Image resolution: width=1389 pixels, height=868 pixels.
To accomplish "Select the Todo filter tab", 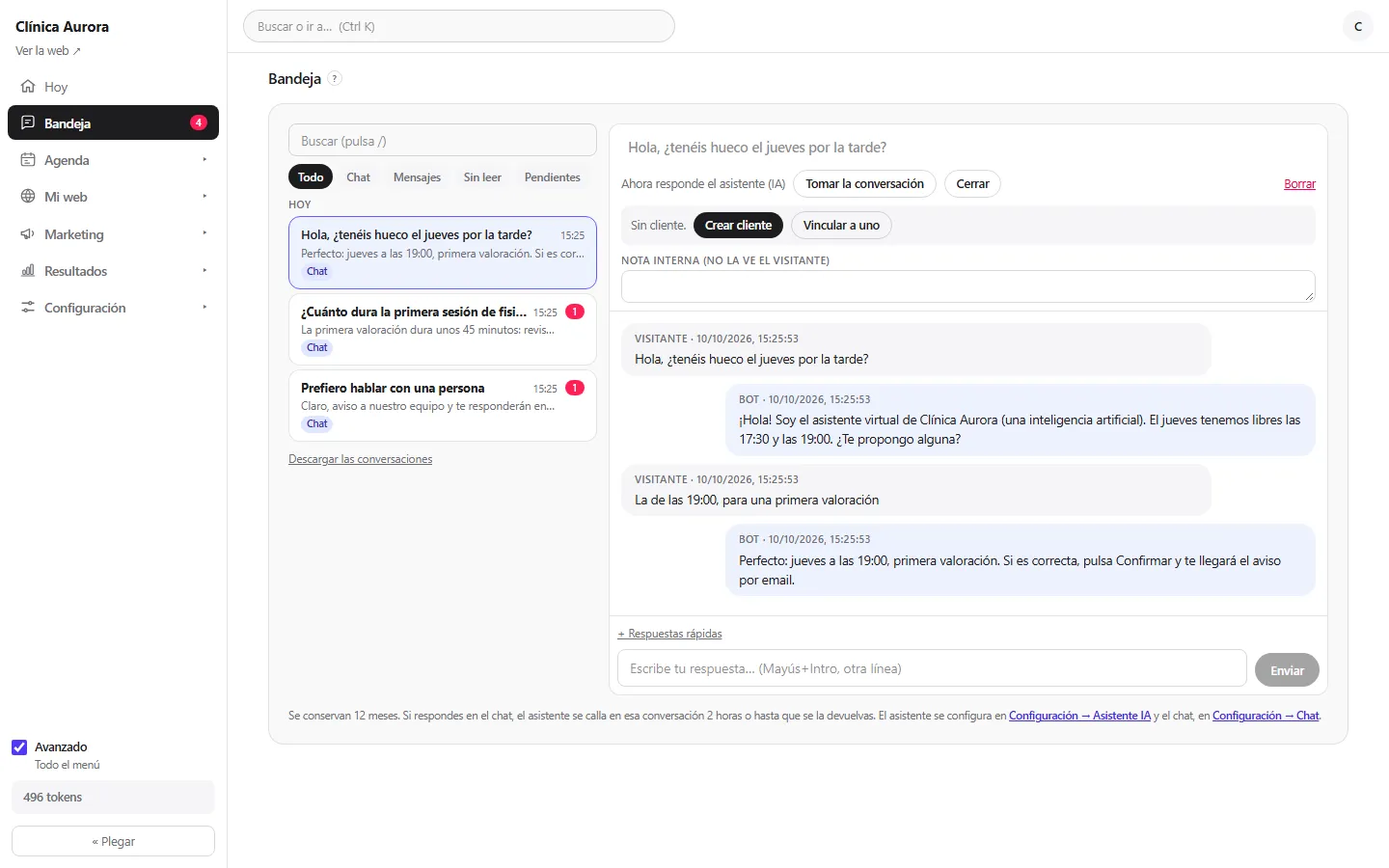I will (x=311, y=177).
